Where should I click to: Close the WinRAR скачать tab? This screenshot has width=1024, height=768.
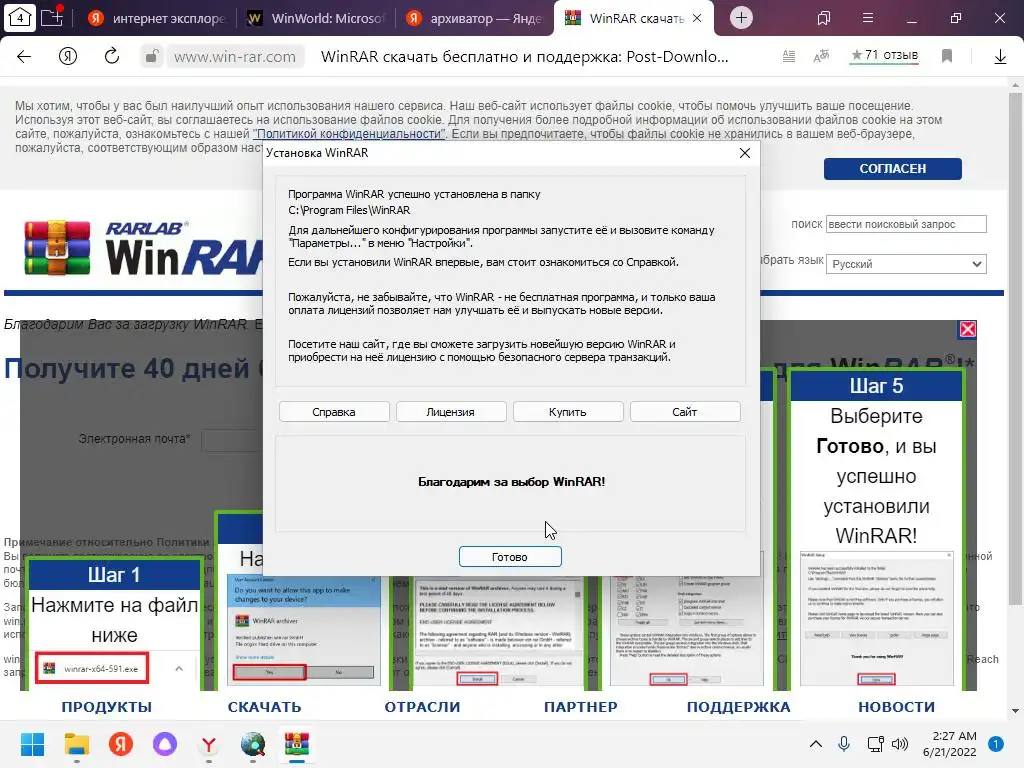point(697,18)
